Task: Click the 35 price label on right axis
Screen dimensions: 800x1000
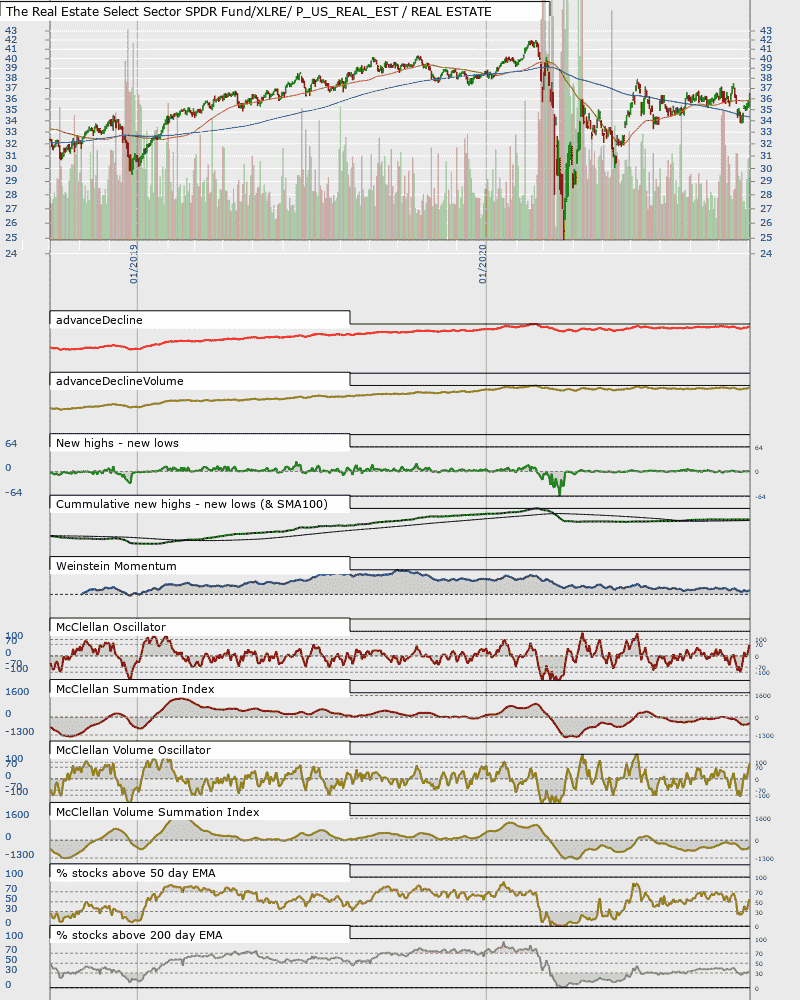Action: pos(766,110)
